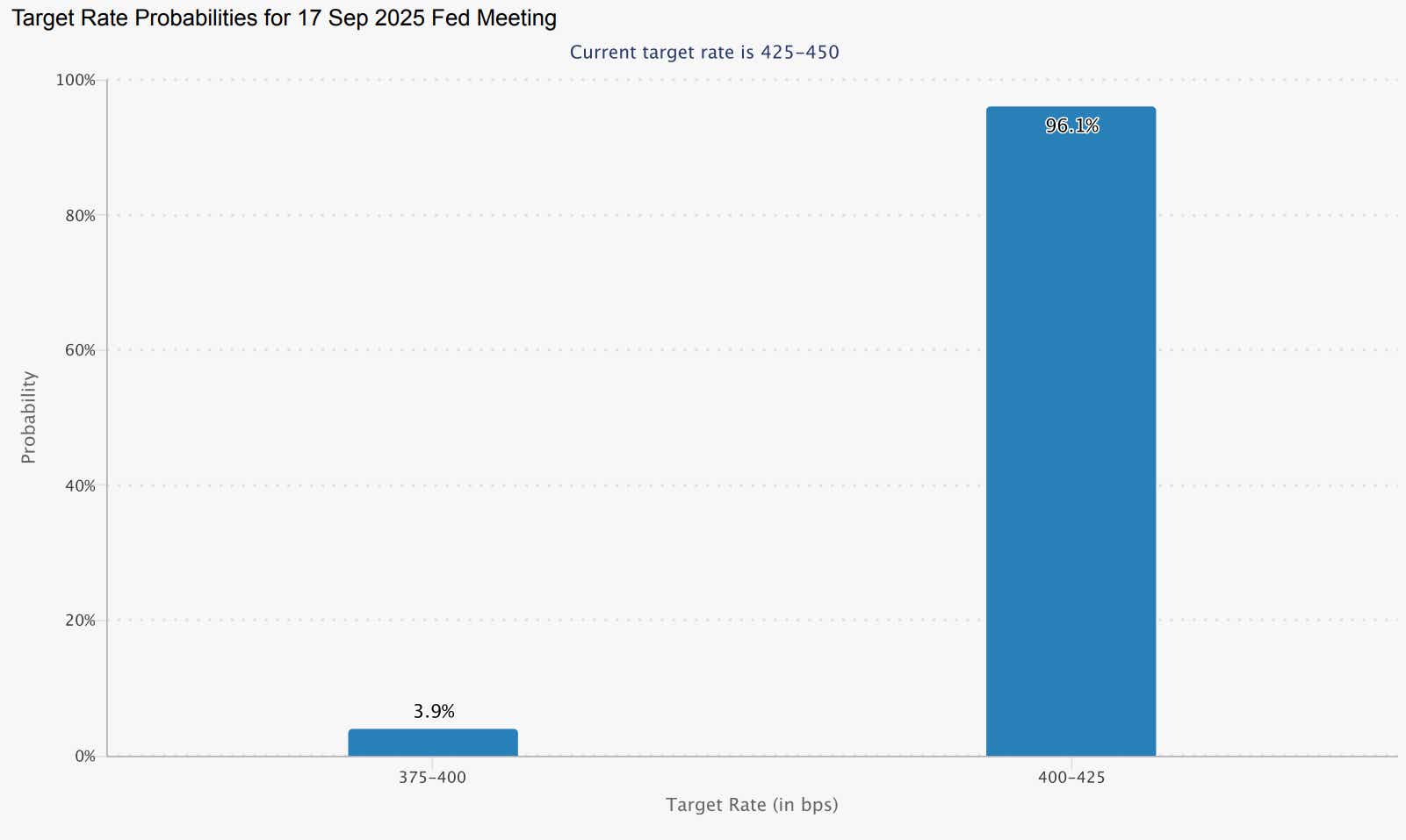Select the 3.9% probability bar

434,742
